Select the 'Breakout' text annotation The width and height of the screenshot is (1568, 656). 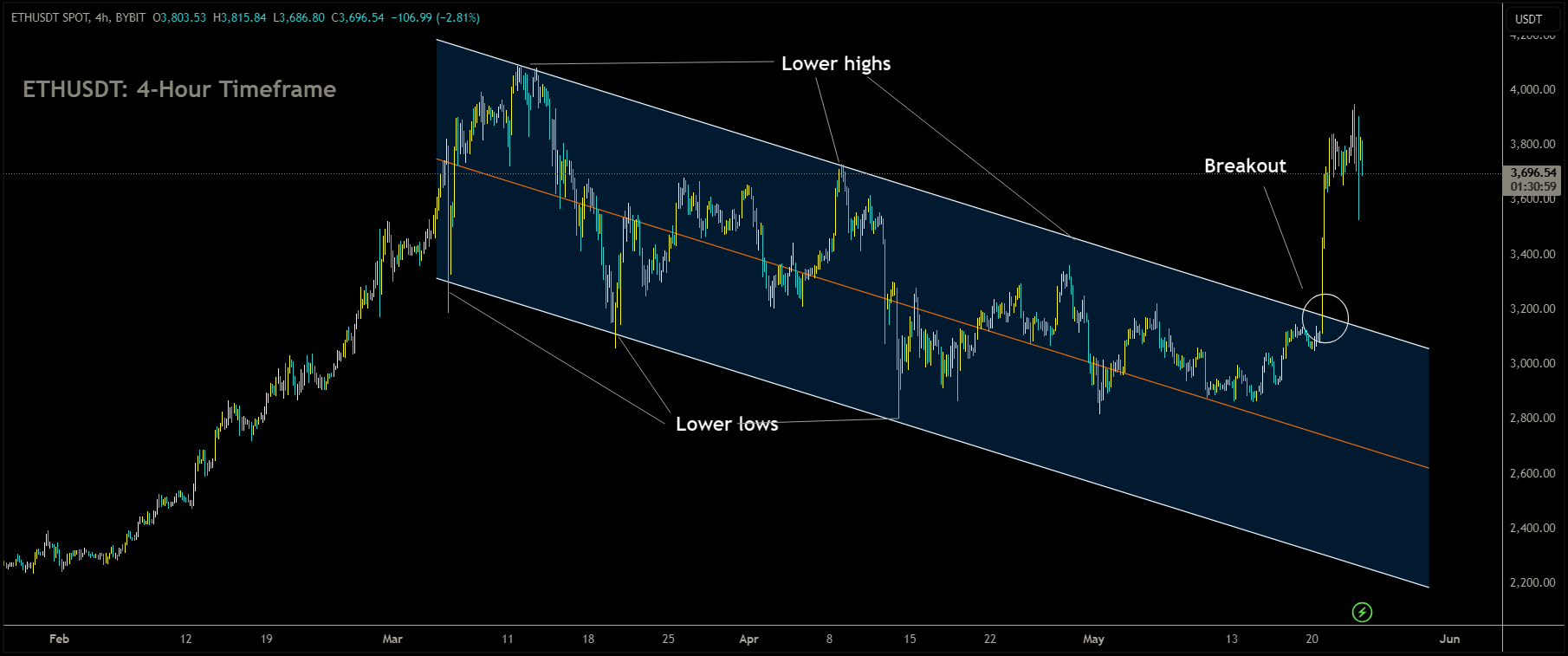tap(1245, 166)
